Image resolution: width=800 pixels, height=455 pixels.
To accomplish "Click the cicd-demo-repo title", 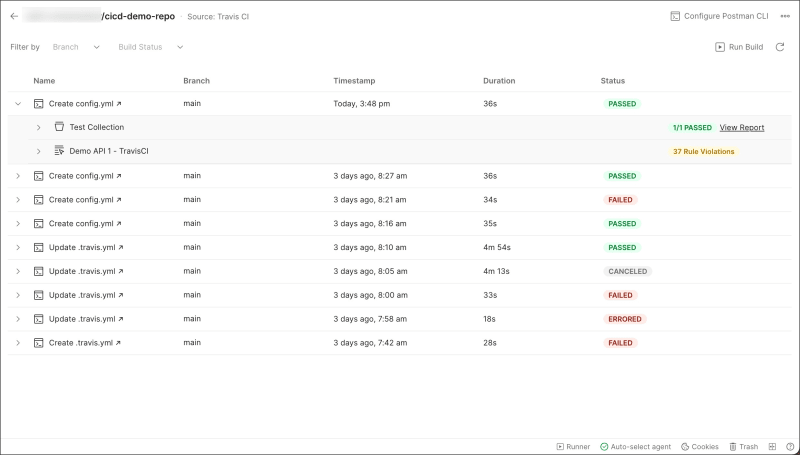I will (x=138, y=16).
